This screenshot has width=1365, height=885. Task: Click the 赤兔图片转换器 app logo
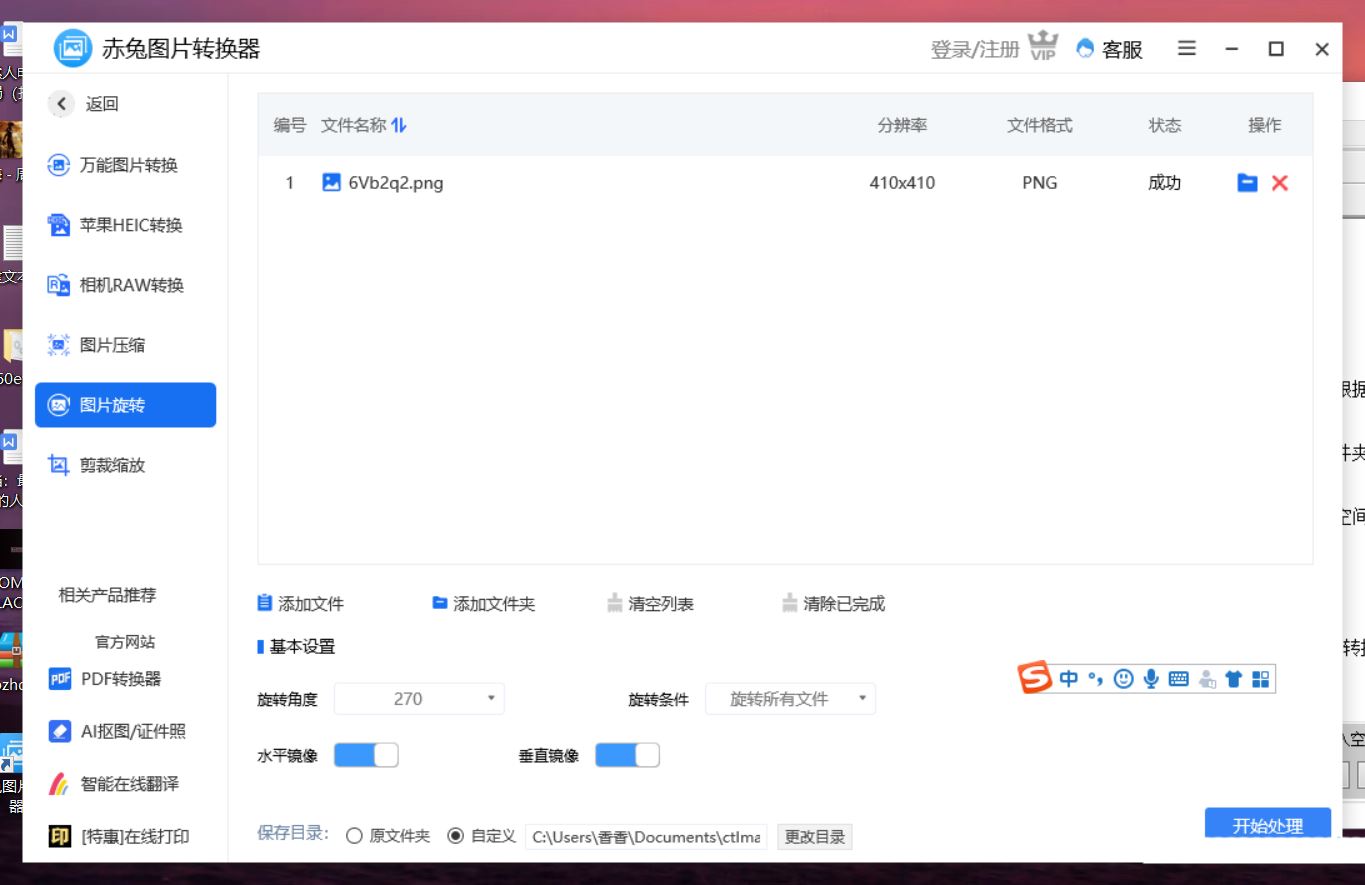[73, 48]
